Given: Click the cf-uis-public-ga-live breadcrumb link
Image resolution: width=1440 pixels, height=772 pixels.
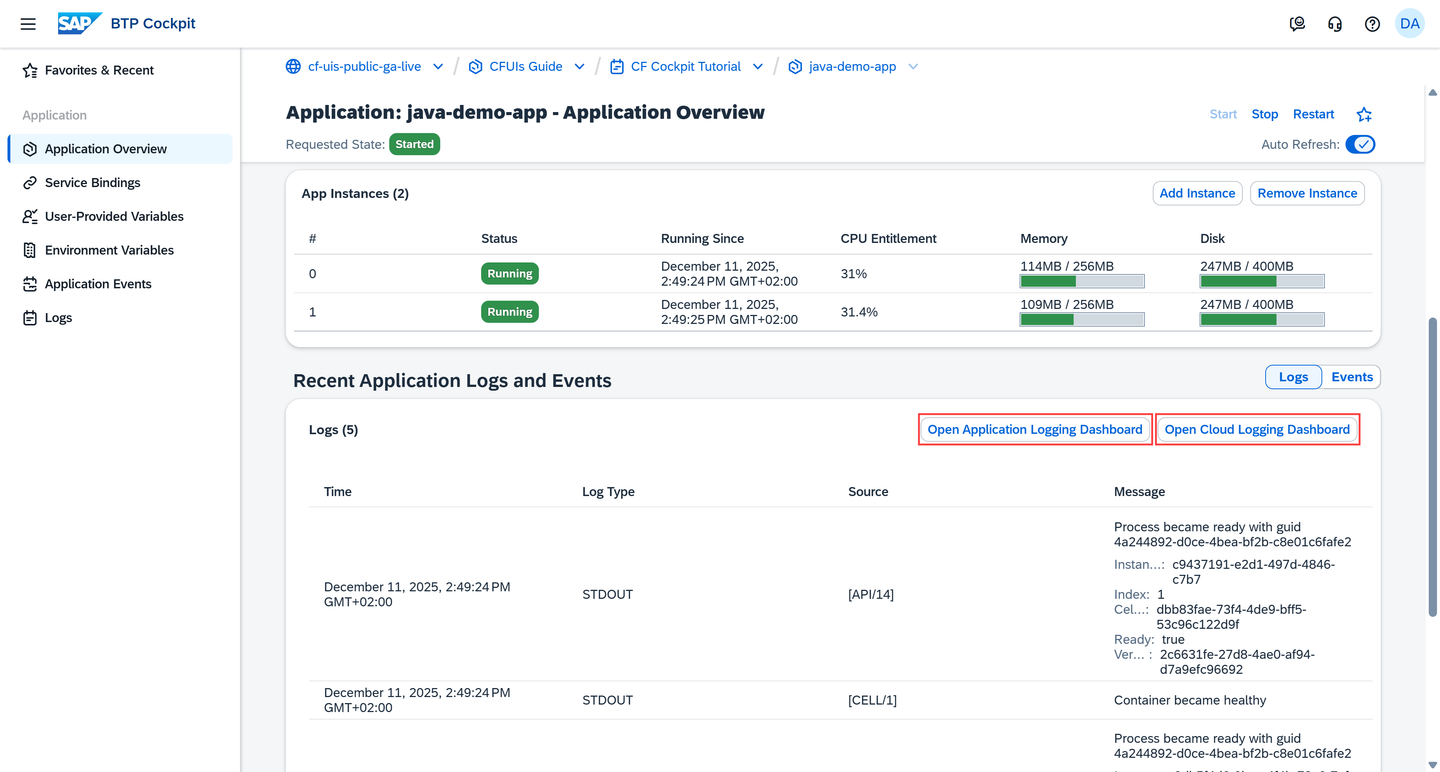Looking at the screenshot, I should click(x=364, y=67).
